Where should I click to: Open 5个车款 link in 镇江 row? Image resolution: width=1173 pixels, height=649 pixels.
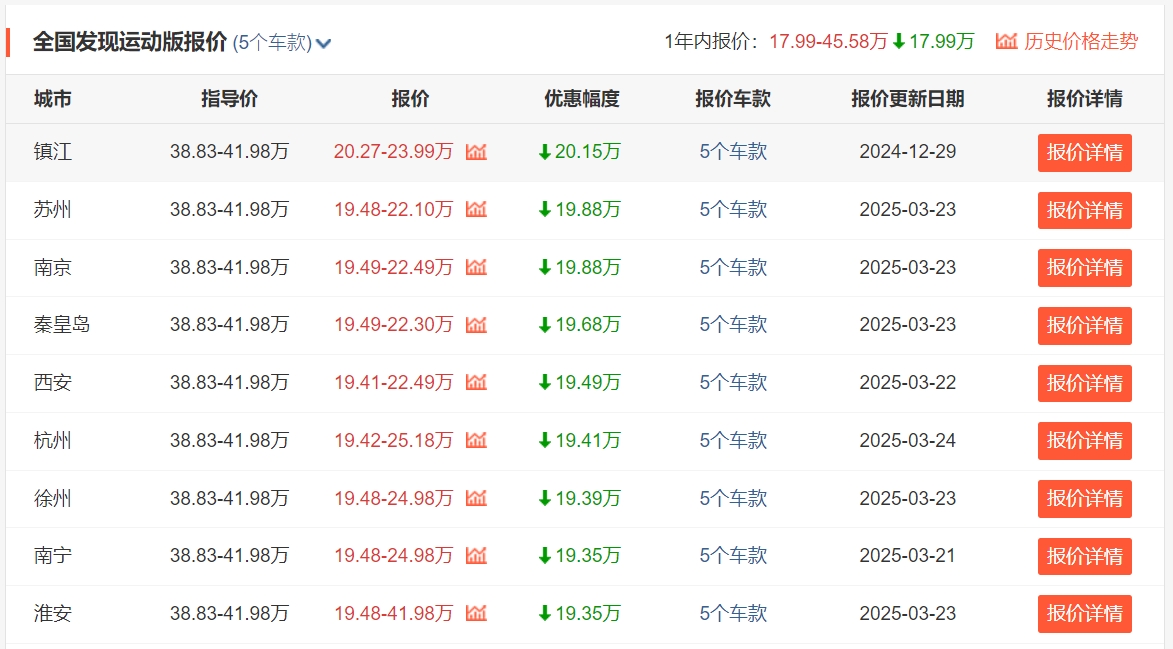733,152
